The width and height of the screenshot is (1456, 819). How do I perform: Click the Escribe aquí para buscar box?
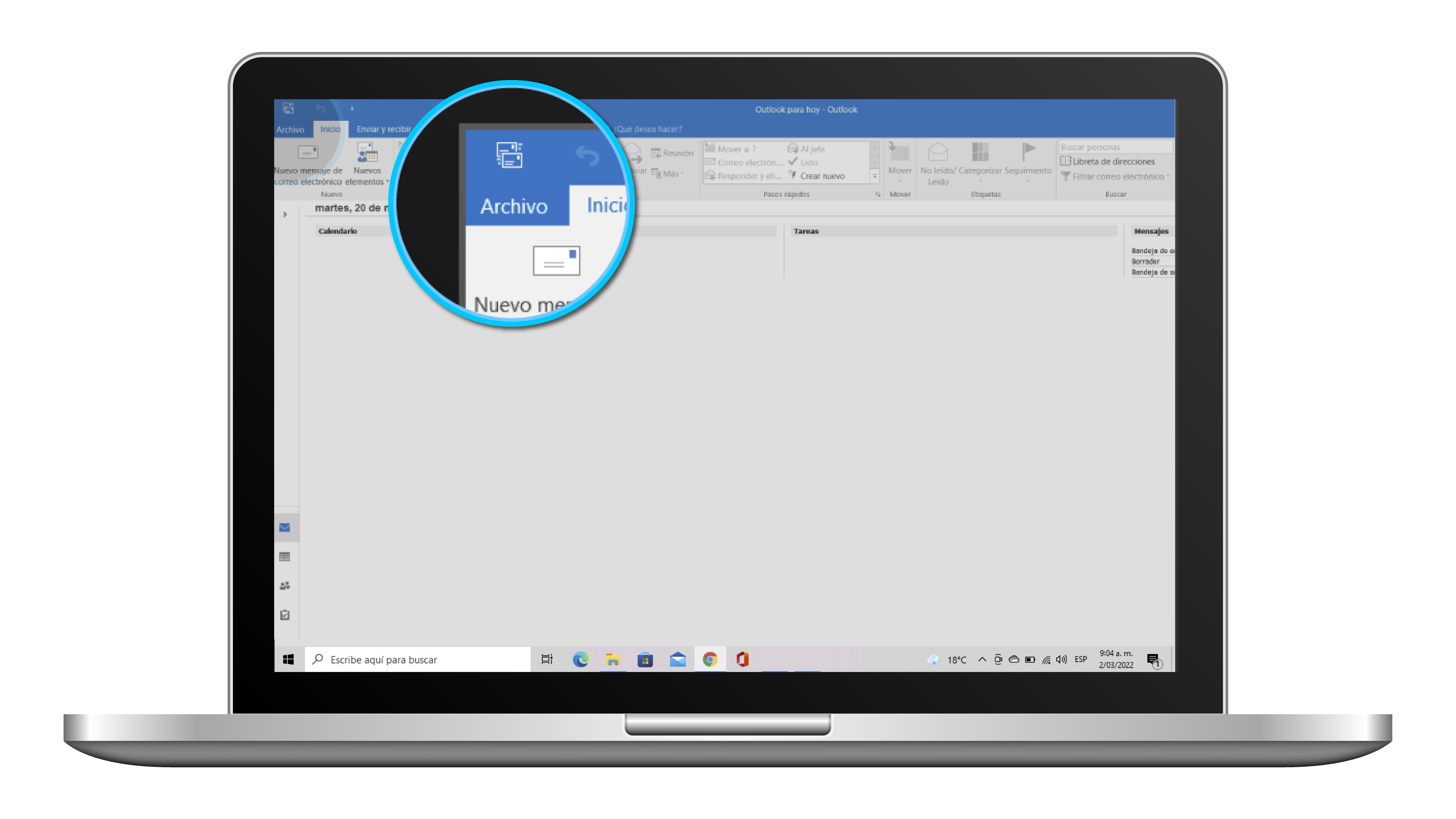coord(418,660)
